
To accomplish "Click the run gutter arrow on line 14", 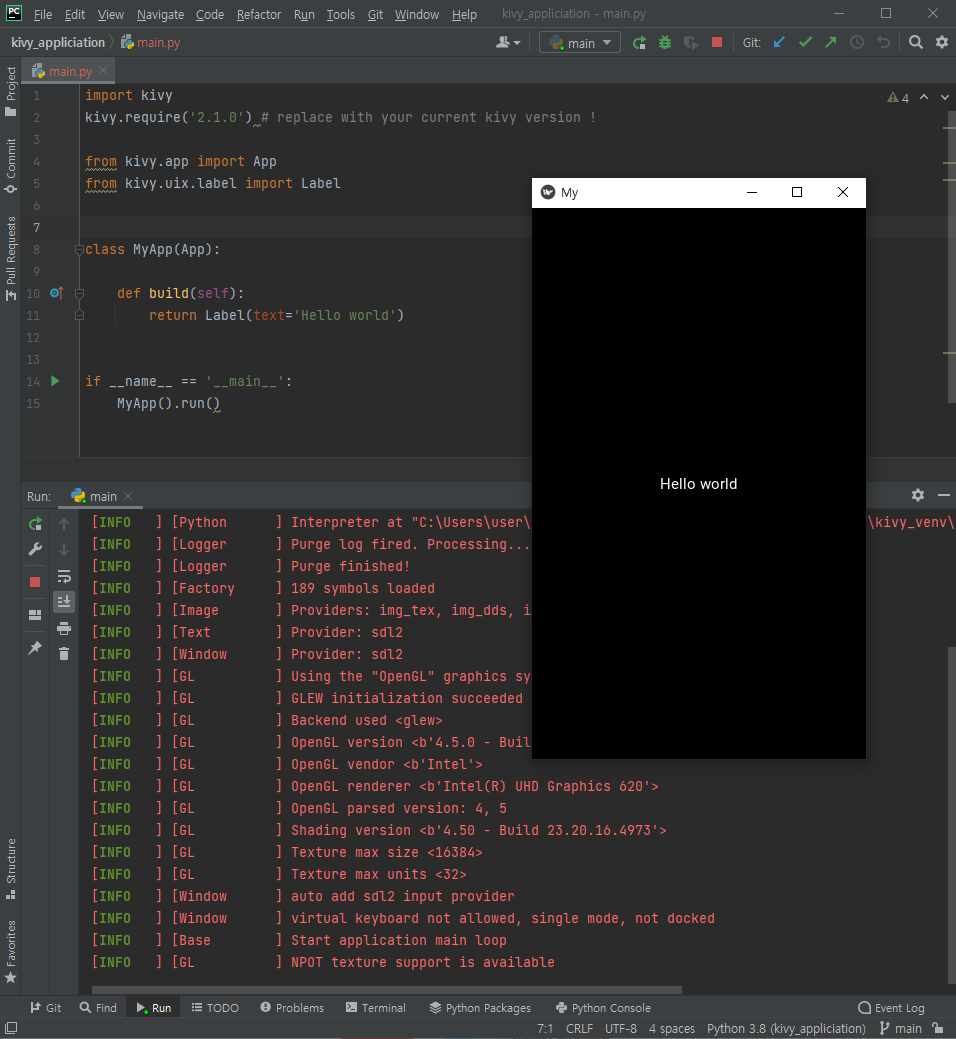I will tap(55, 381).
